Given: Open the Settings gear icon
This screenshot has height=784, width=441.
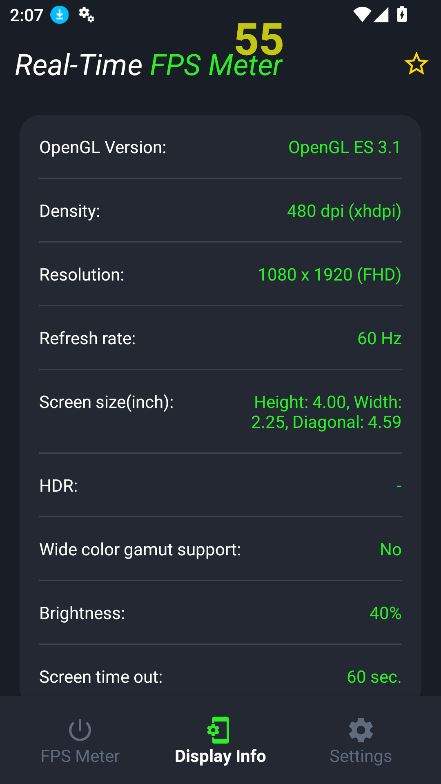Looking at the screenshot, I should tap(360, 730).
